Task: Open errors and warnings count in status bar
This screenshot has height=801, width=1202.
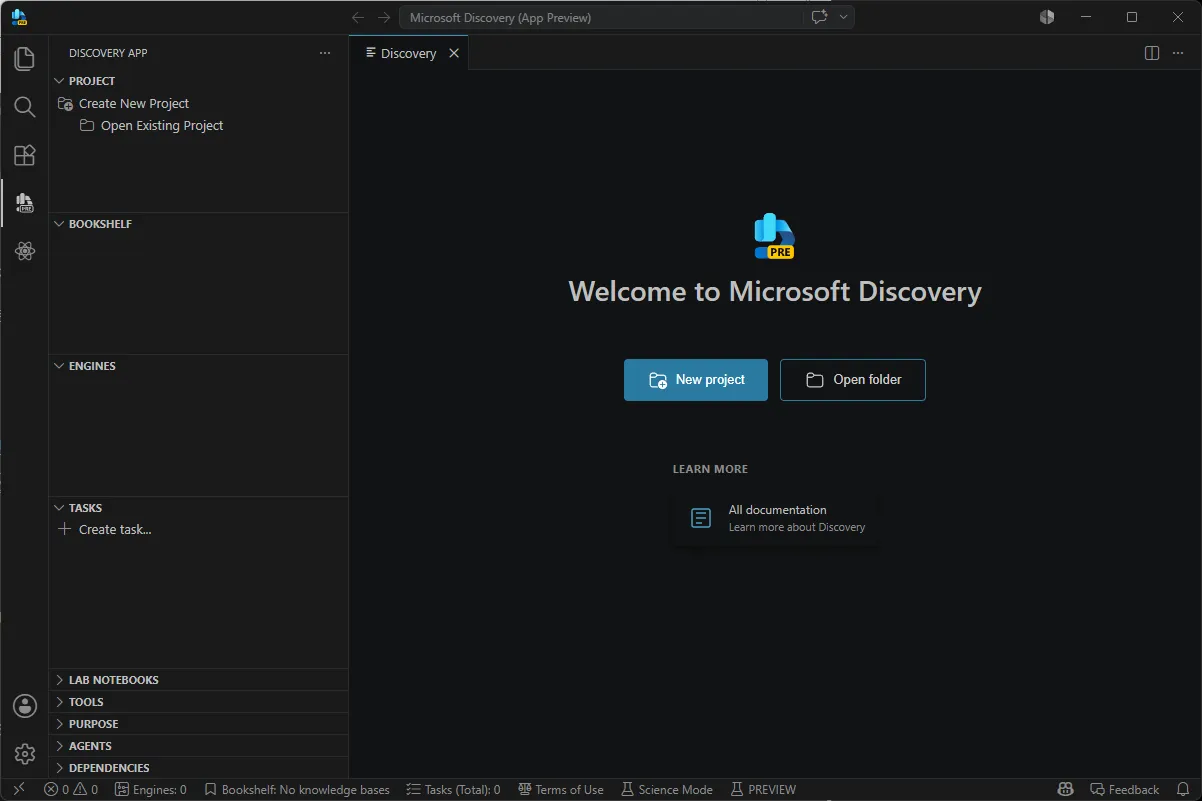Action: pyautogui.click(x=71, y=789)
